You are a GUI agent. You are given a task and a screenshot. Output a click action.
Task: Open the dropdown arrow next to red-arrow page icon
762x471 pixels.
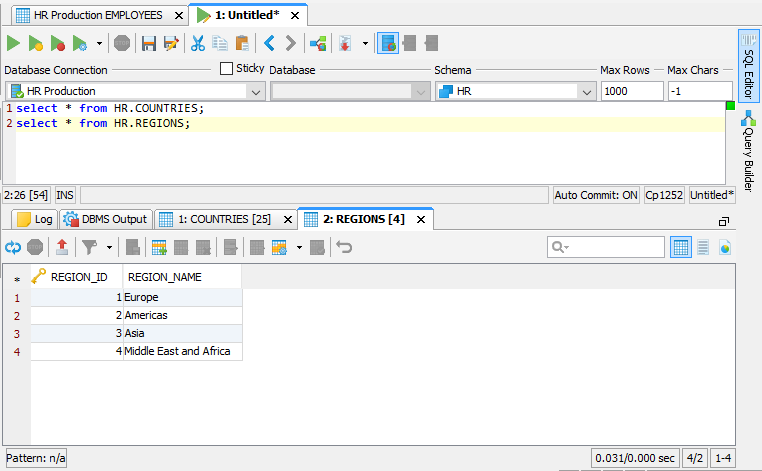[365, 44]
